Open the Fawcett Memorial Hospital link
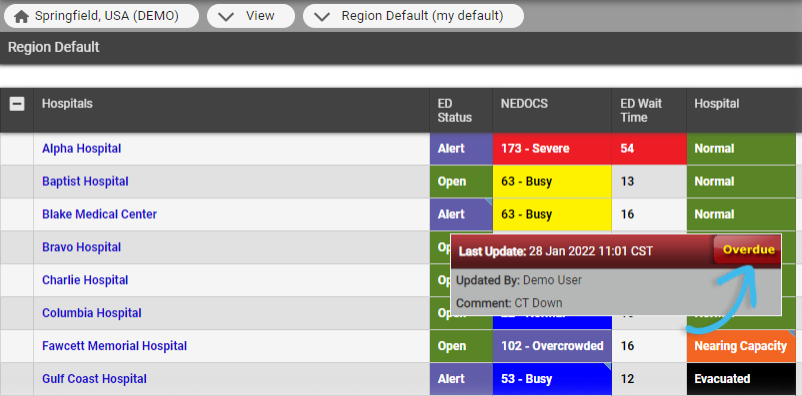 (x=114, y=346)
